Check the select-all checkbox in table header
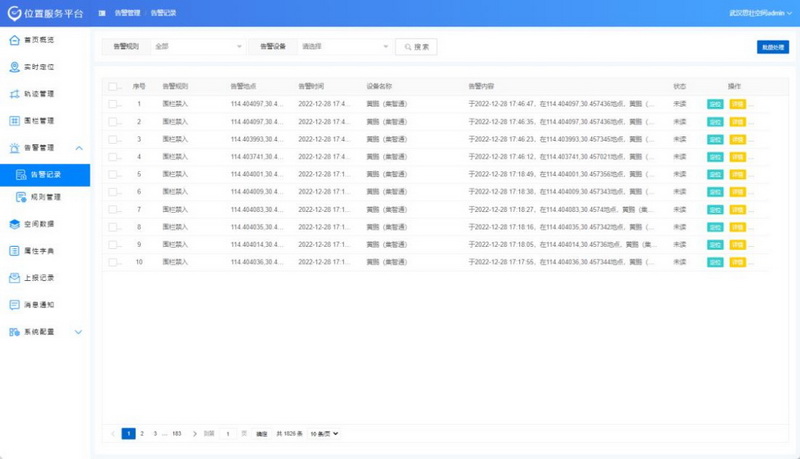The image size is (800, 459). [x=113, y=87]
